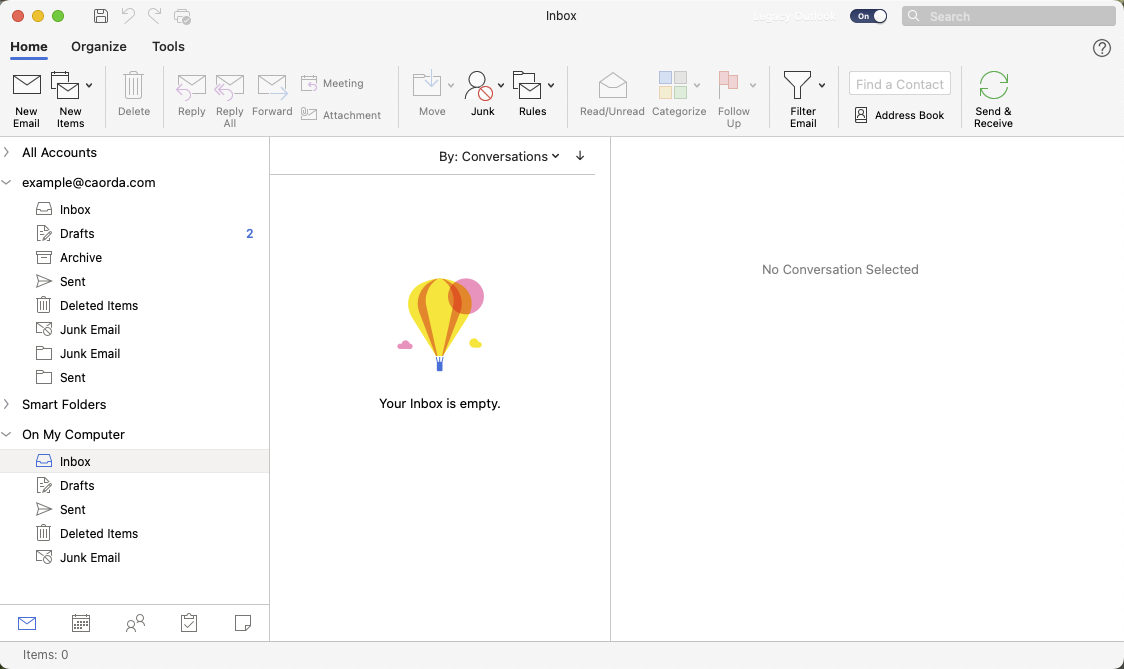The height and width of the screenshot is (669, 1124).
Task: Open the Tools tab
Action: [168, 46]
